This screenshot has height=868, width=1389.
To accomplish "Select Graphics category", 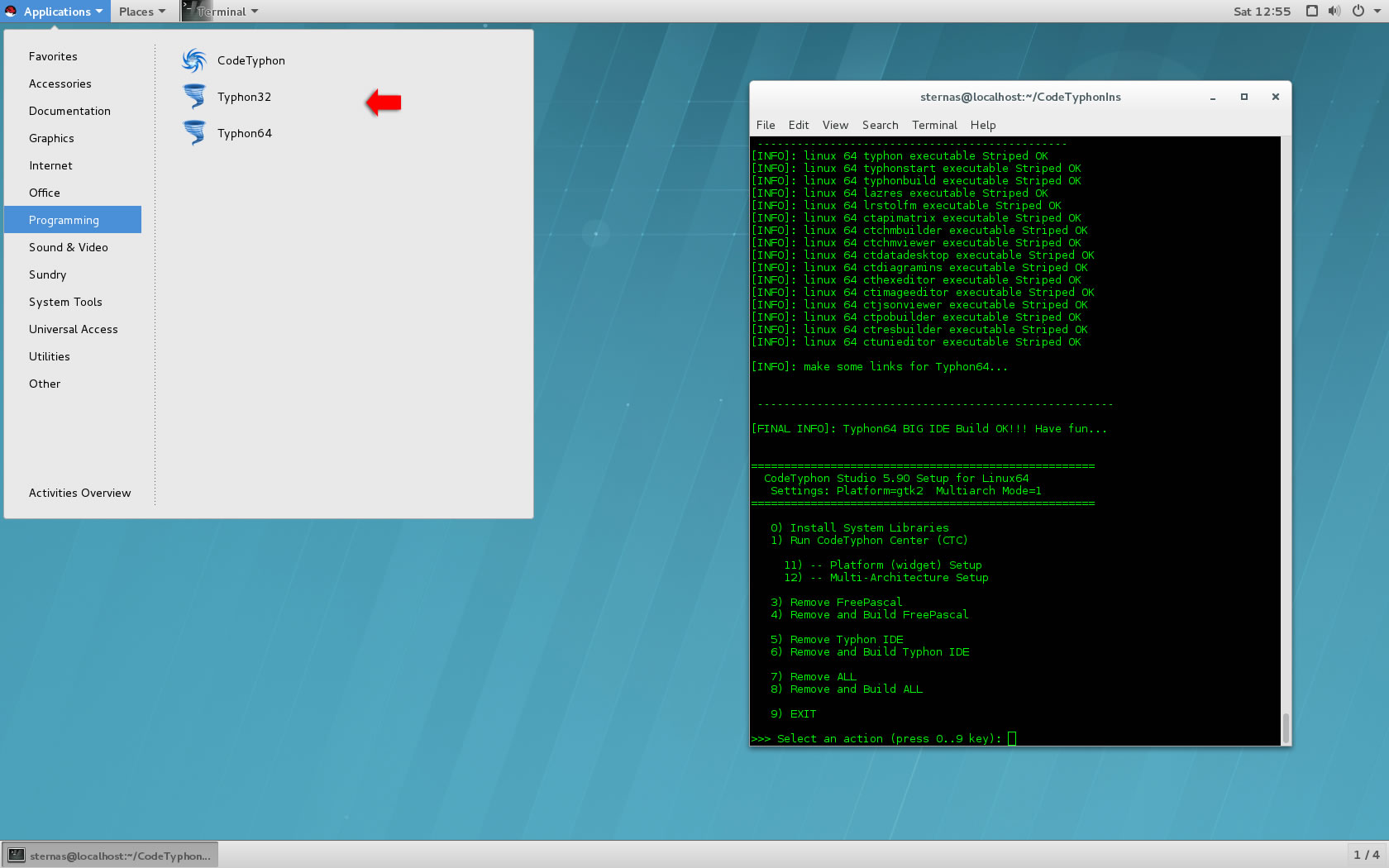I will [x=73, y=138].
